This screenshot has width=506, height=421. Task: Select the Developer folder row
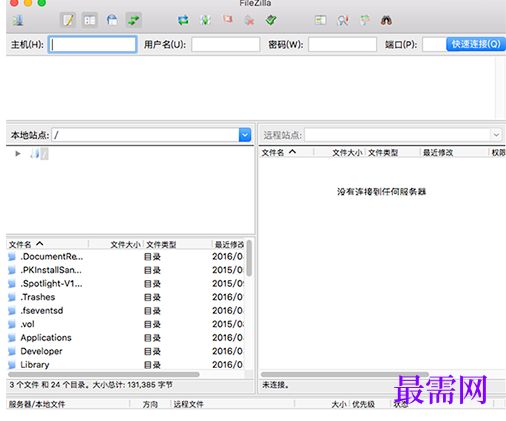coord(126,351)
